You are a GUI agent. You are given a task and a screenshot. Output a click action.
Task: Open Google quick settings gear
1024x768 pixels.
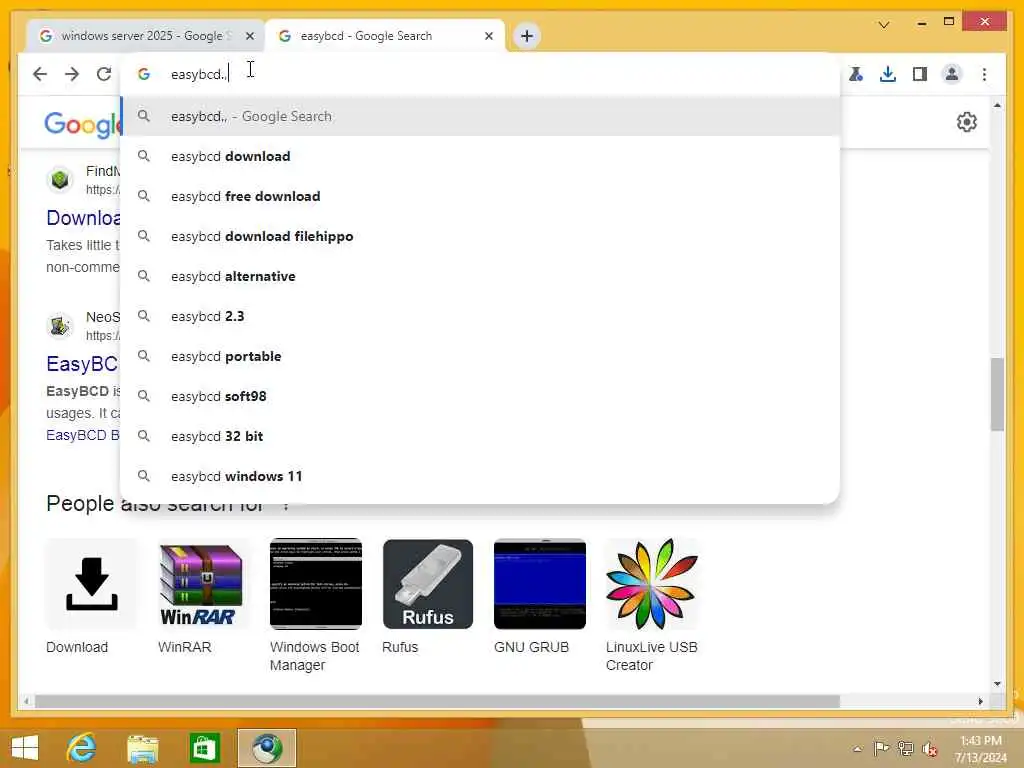coord(967,122)
